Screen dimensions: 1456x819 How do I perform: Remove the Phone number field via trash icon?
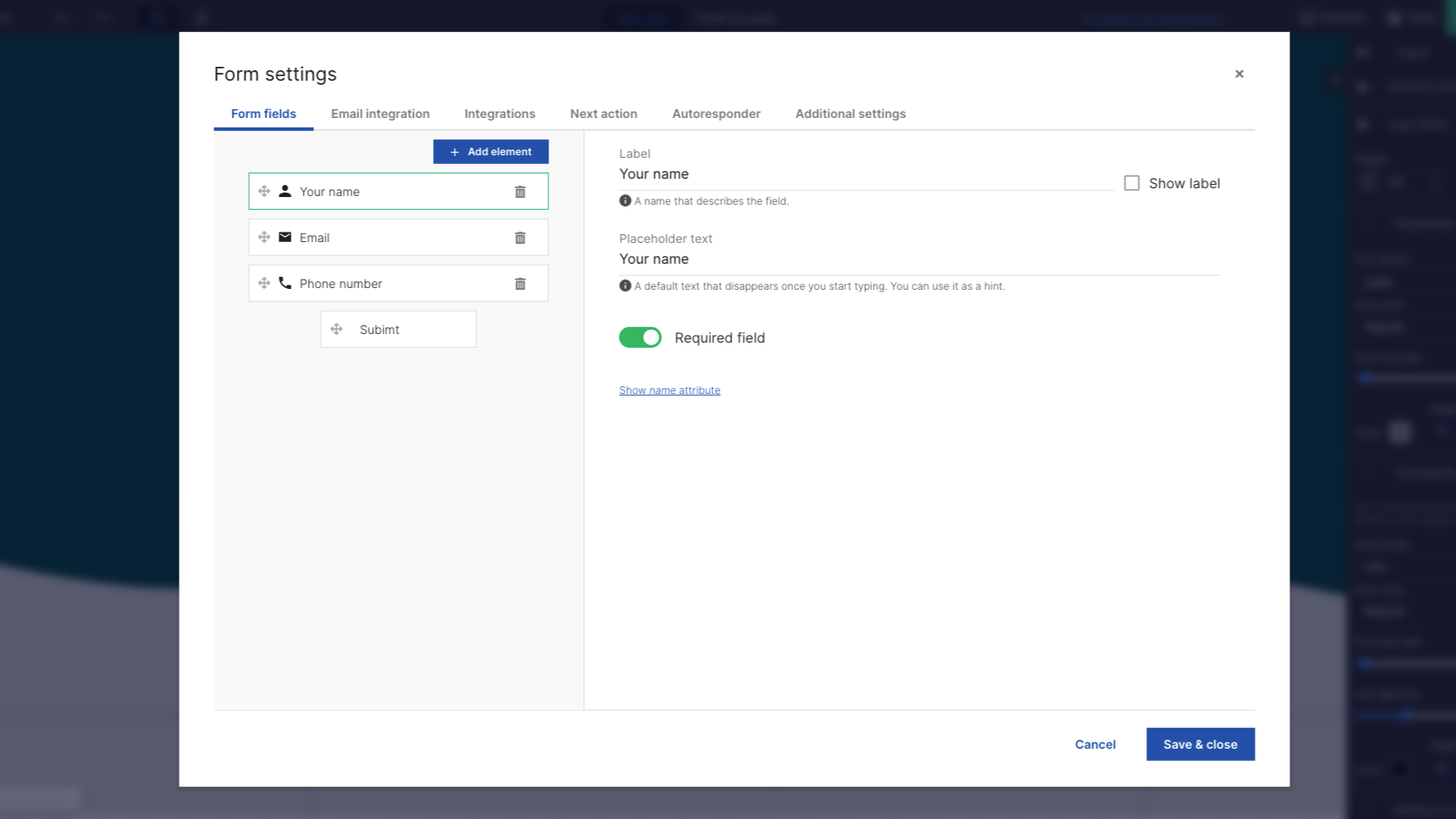[x=520, y=283]
